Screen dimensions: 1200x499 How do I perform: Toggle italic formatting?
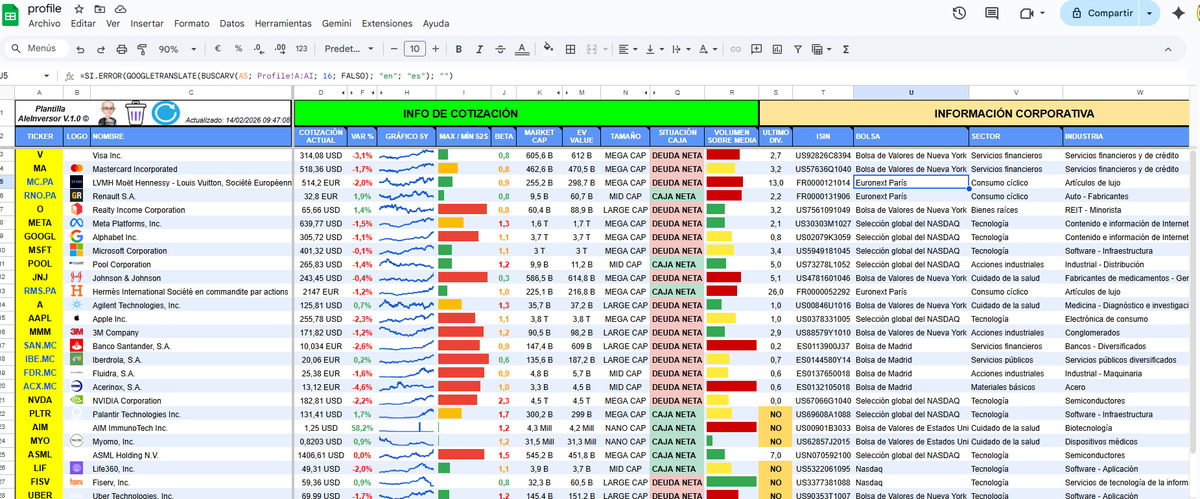pyautogui.click(x=478, y=49)
